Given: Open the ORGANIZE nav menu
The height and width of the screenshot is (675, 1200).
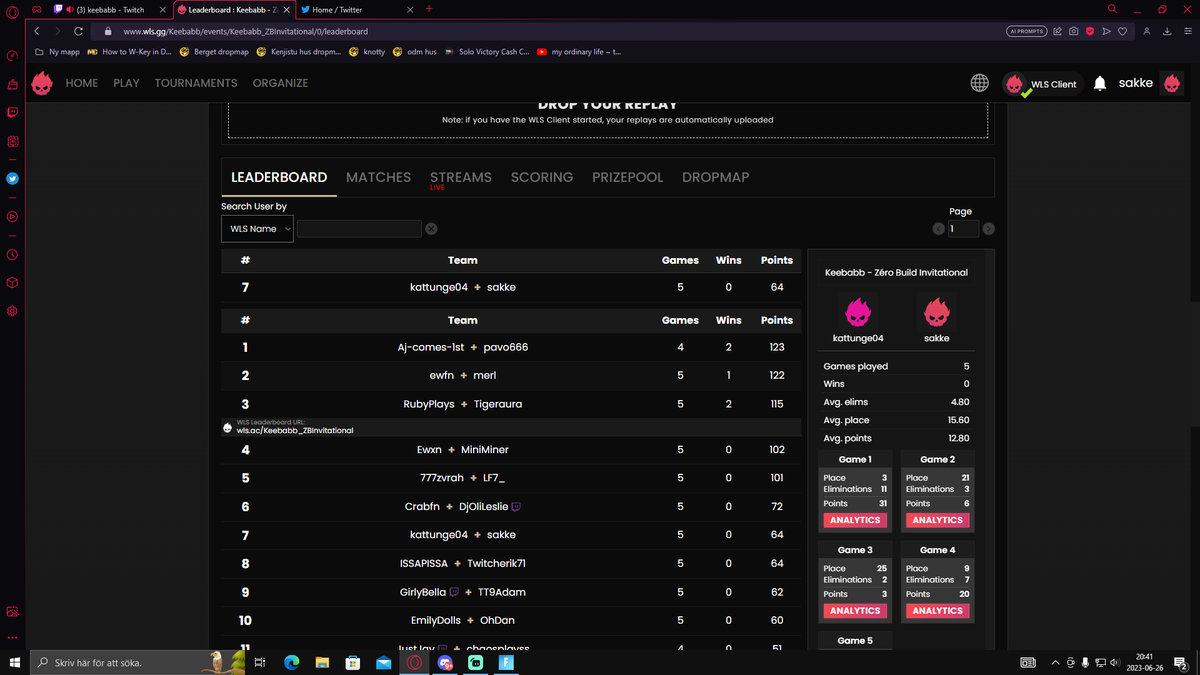Looking at the screenshot, I should pyautogui.click(x=280, y=83).
